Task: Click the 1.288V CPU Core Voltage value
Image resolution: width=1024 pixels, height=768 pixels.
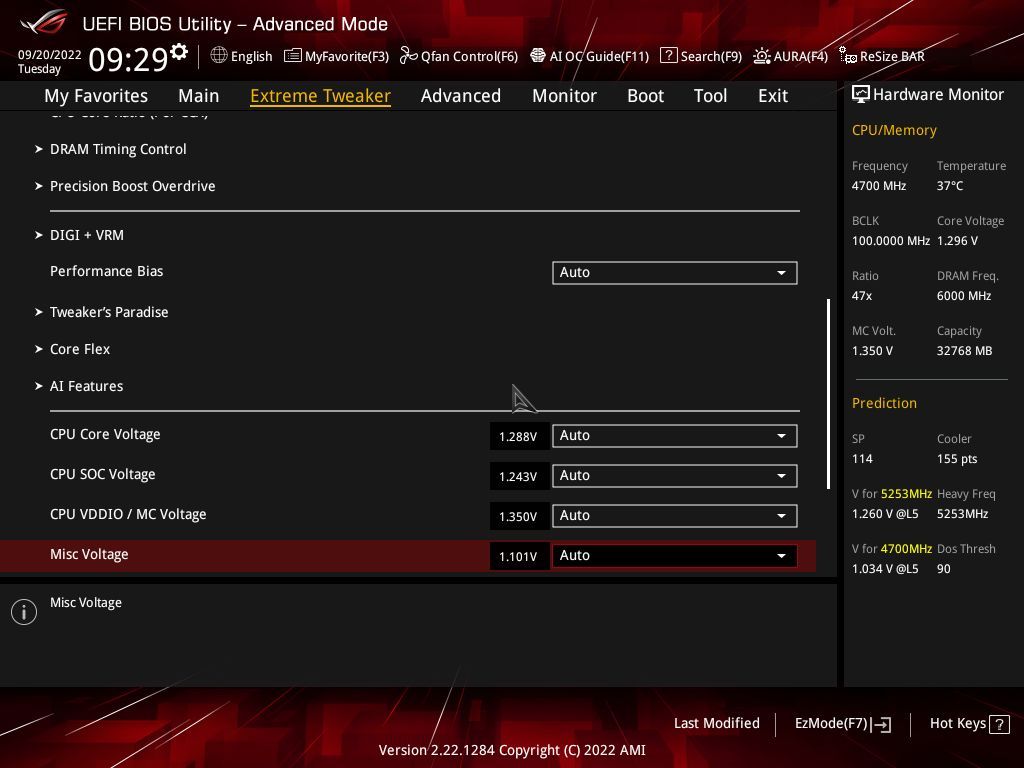Action: tap(519, 436)
